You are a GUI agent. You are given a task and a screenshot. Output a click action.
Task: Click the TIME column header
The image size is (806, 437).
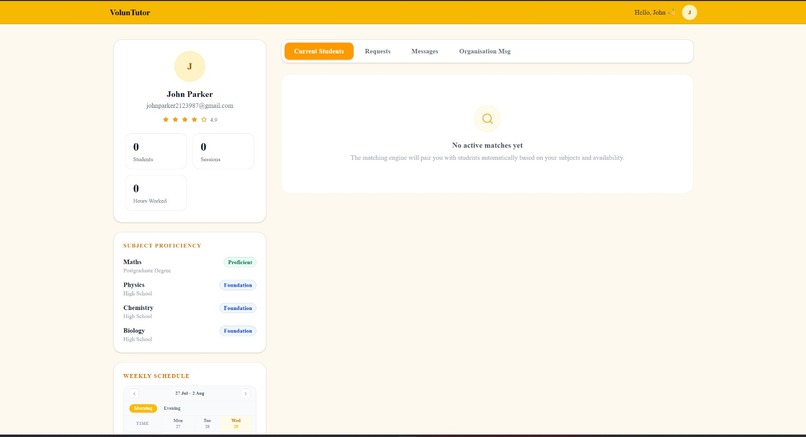tap(142, 423)
